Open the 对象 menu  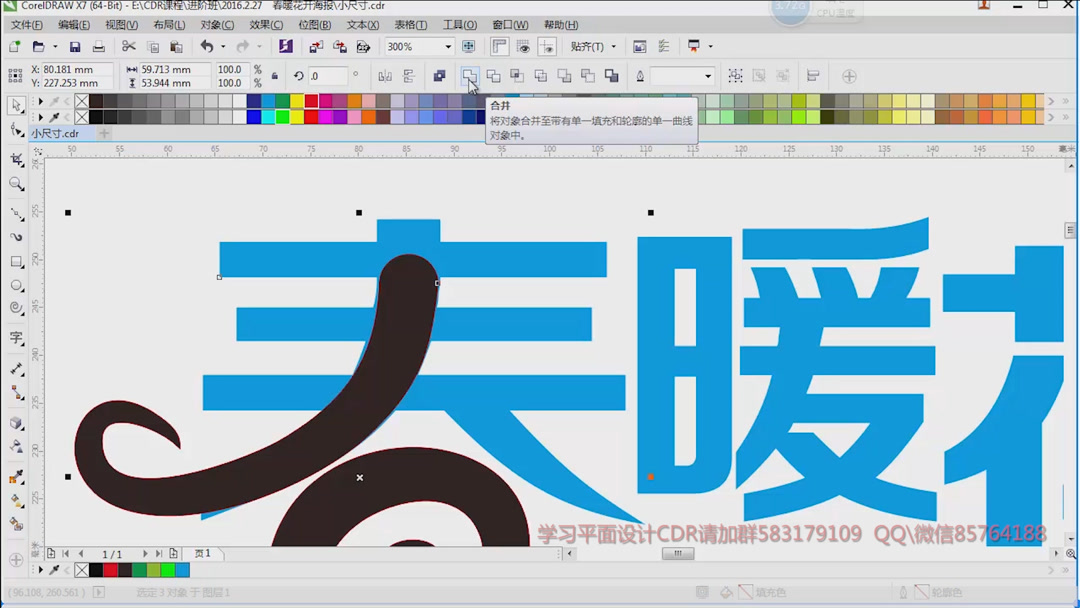pos(217,24)
